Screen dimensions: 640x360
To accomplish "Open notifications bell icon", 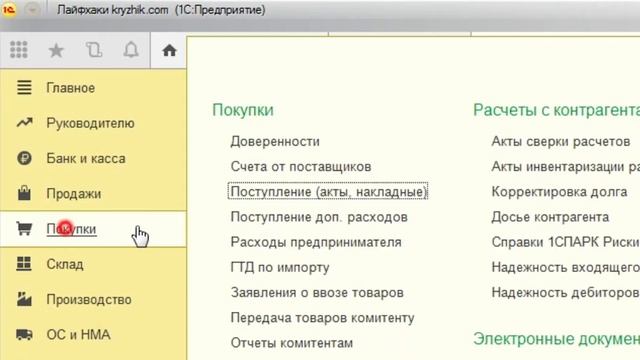I will coord(131,50).
